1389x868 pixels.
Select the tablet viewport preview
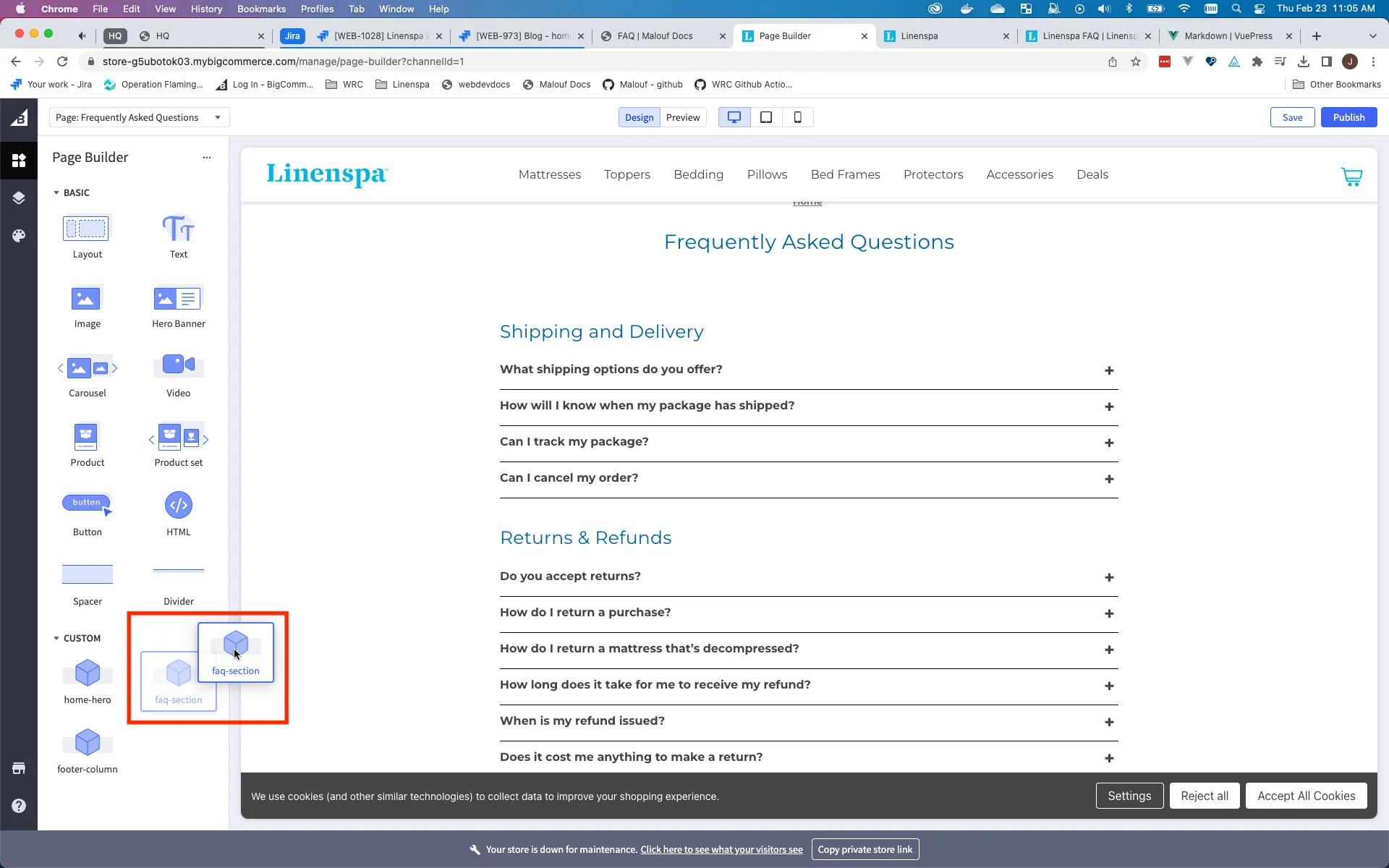(x=766, y=116)
